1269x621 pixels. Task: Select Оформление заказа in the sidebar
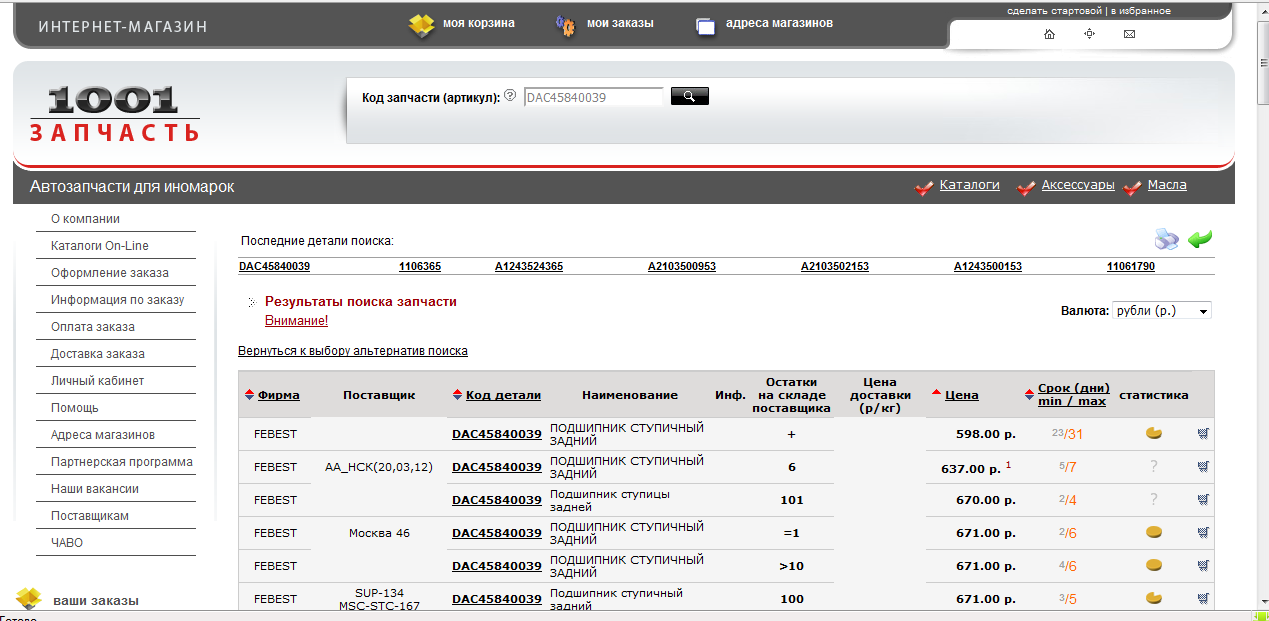(110, 273)
